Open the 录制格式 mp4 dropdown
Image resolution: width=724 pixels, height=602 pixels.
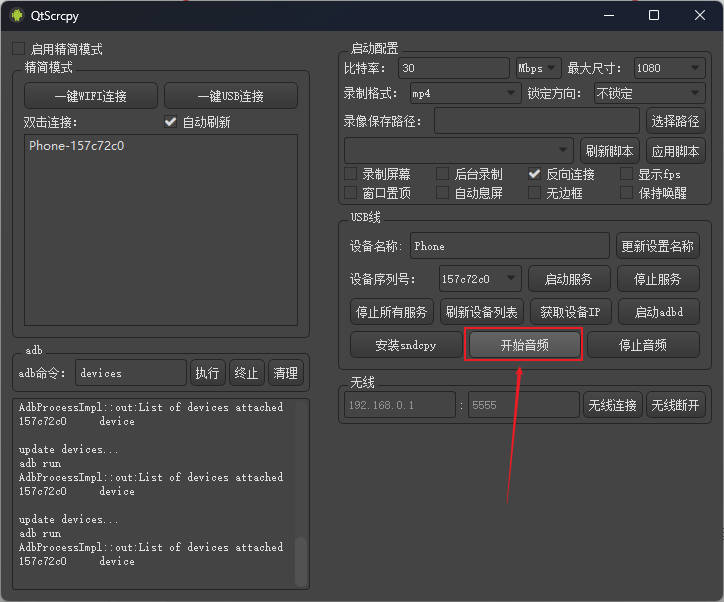click(x=465, y=94)
